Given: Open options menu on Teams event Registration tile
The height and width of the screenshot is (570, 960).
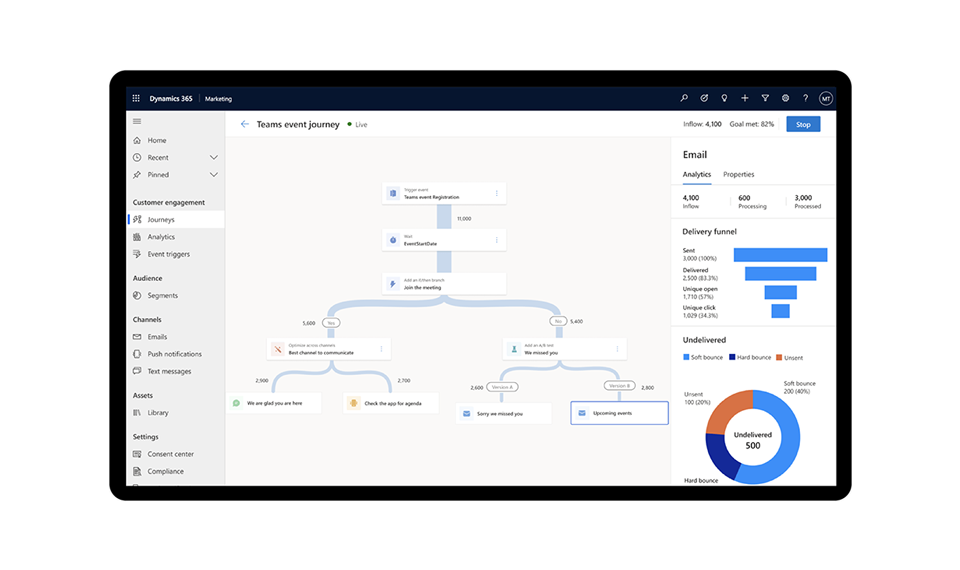Looking at the screenshot, I should [496, 193].
